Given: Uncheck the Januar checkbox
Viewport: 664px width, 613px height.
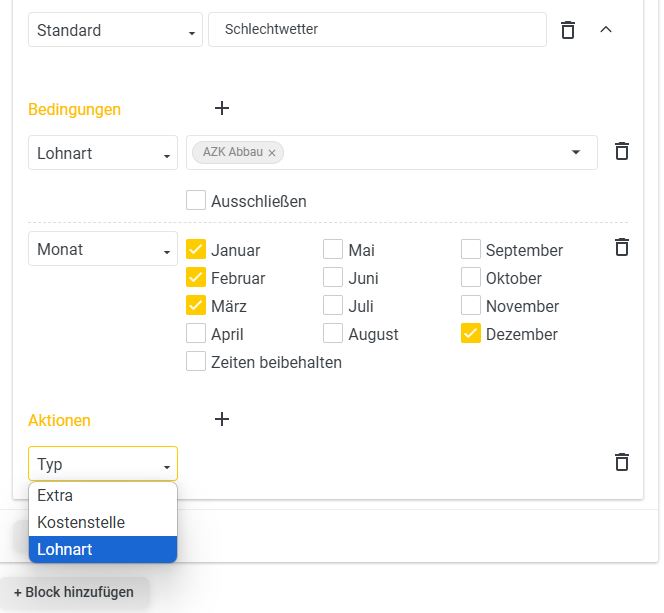Looking at the screenshot, I should 196,249.
